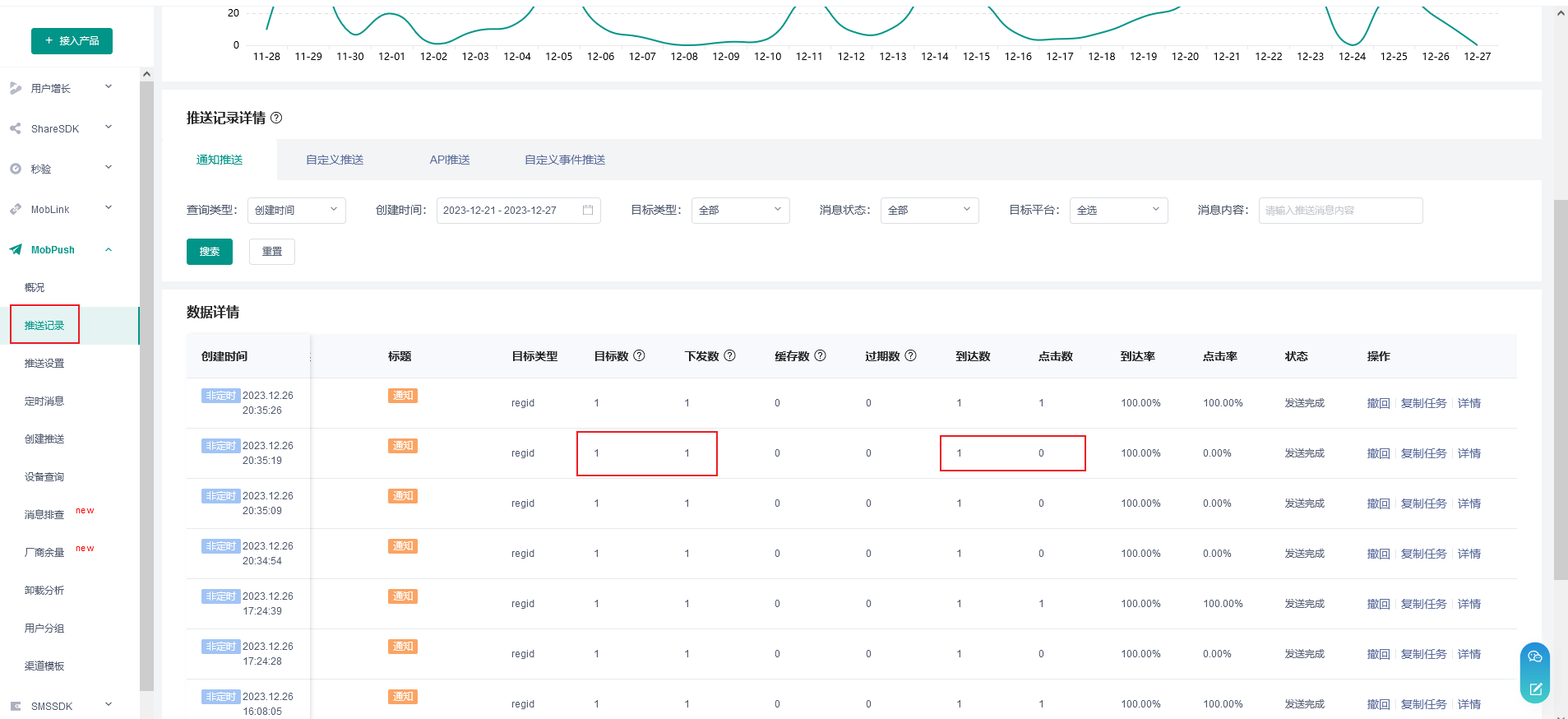Viewport: 1568px width, 719px height.
Task: Click 撤回 for the 20:35:19 record
Action: 1378,453
